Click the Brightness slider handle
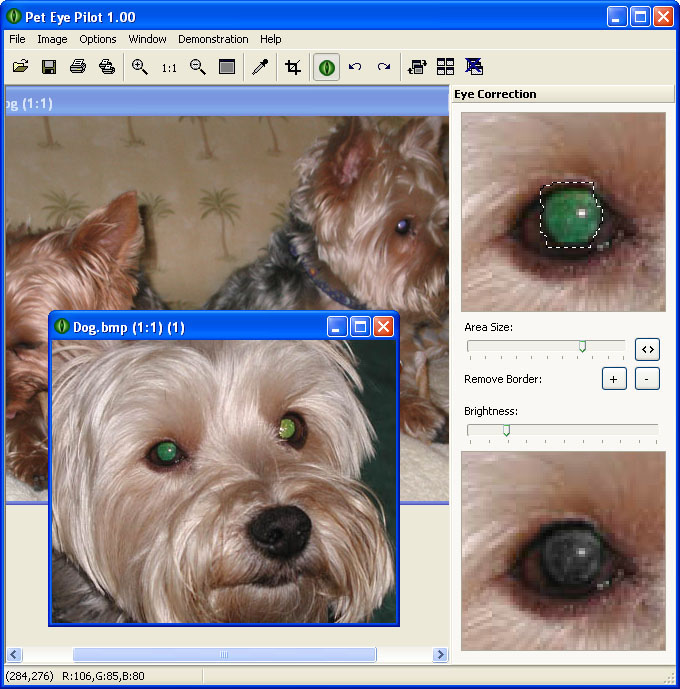 click(506, 430)
